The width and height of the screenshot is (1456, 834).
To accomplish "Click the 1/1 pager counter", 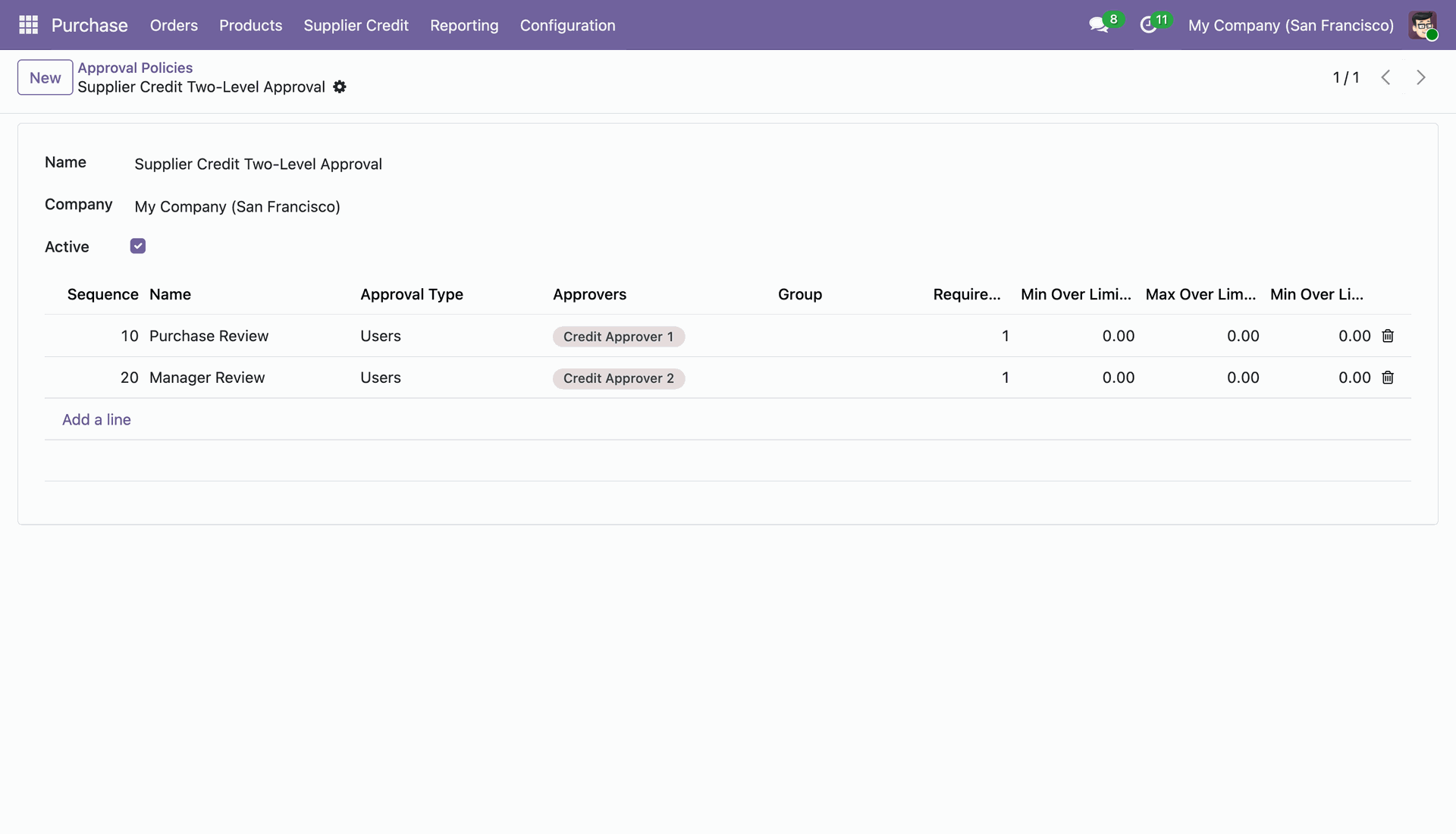I will (x=1346, y=77).
